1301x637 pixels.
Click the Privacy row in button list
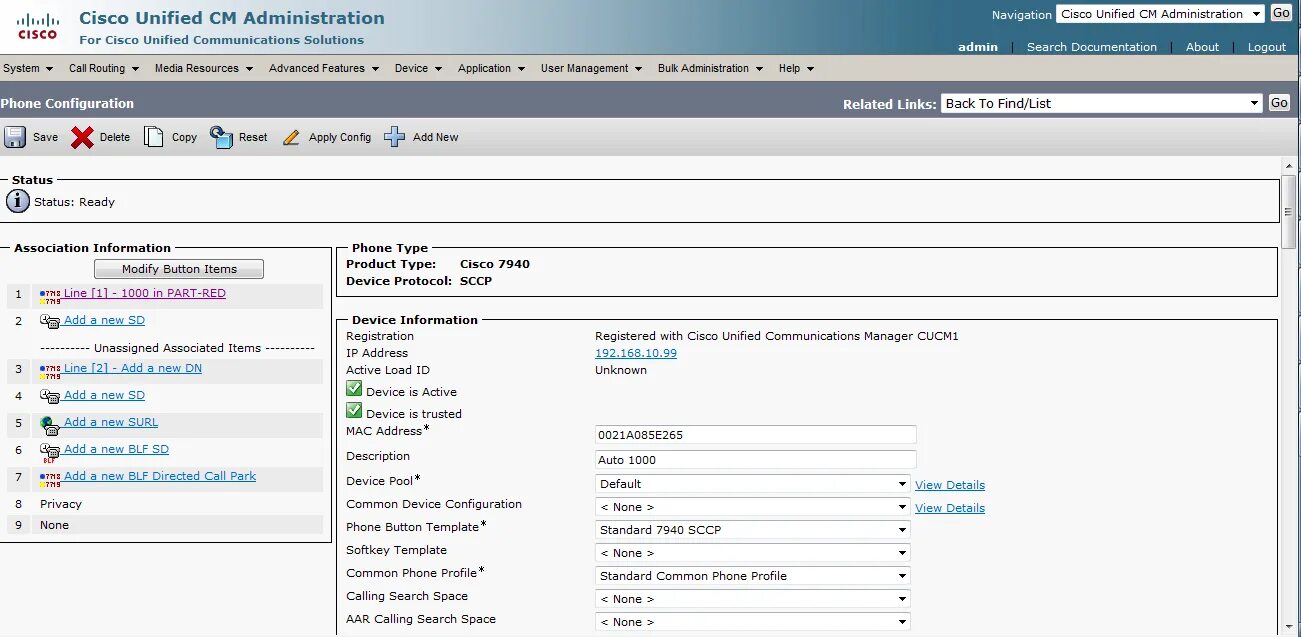tap(165, 504)
